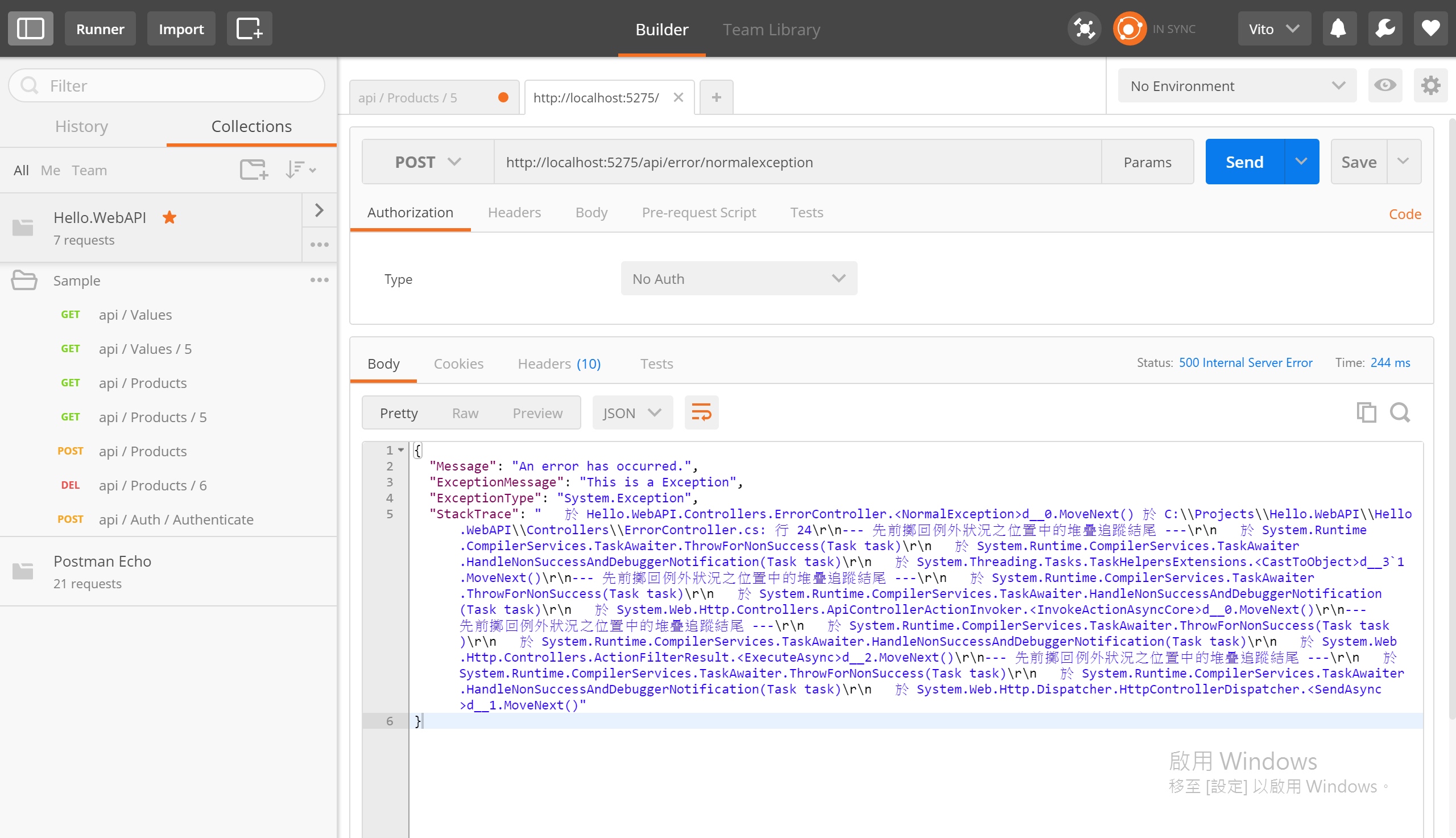
Task: Create a new collection folder icon
Action: point(254,170)
